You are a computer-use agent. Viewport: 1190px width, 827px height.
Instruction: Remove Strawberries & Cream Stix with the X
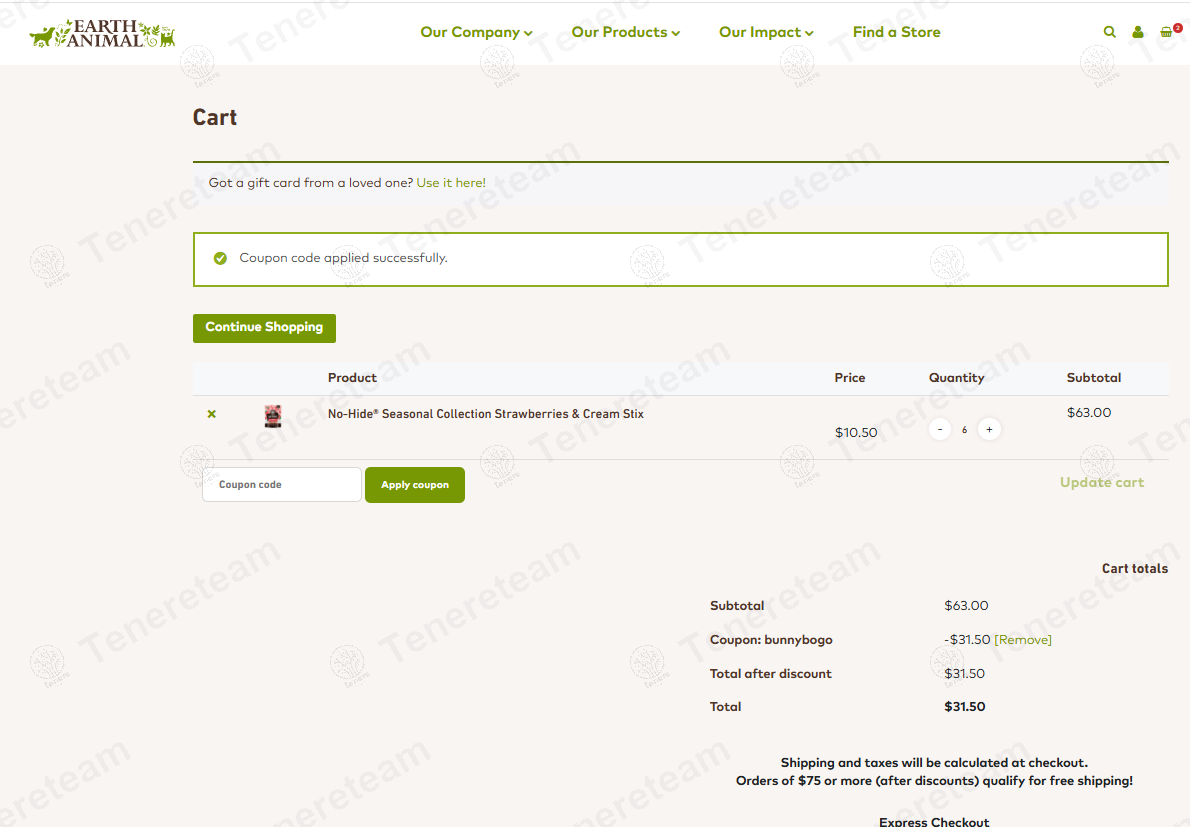point(212,414)
